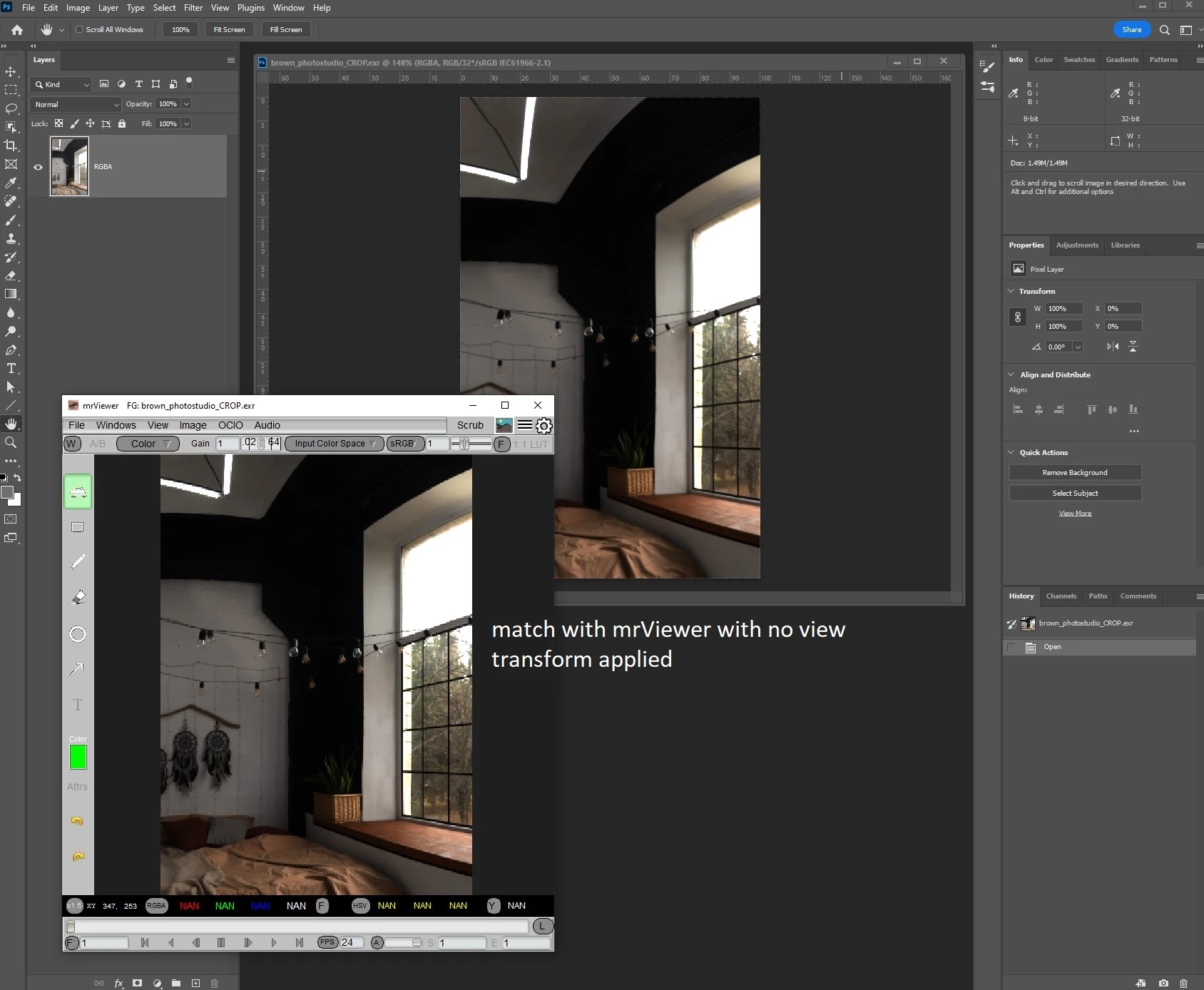This screenshot has height=990, width=1204.
Task: Switch to the Channels tab
Action: 1061,596
